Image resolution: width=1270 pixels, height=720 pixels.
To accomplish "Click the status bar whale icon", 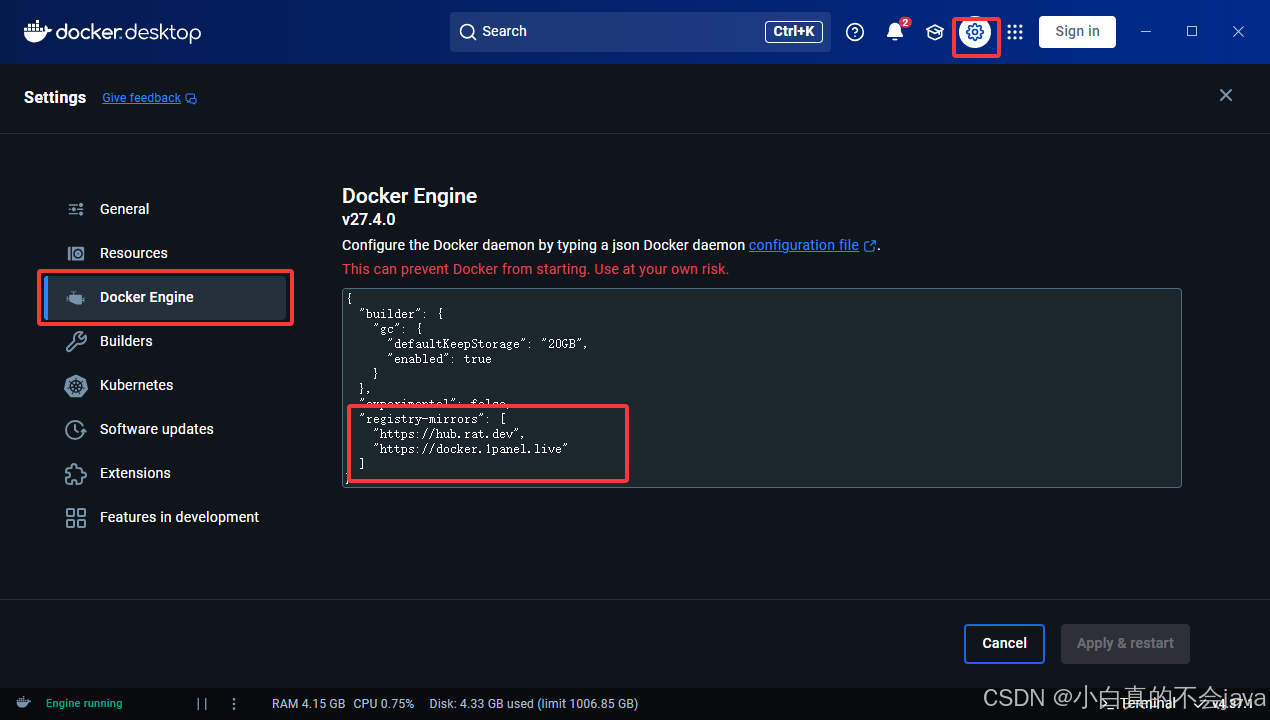I will click(23, 703).
